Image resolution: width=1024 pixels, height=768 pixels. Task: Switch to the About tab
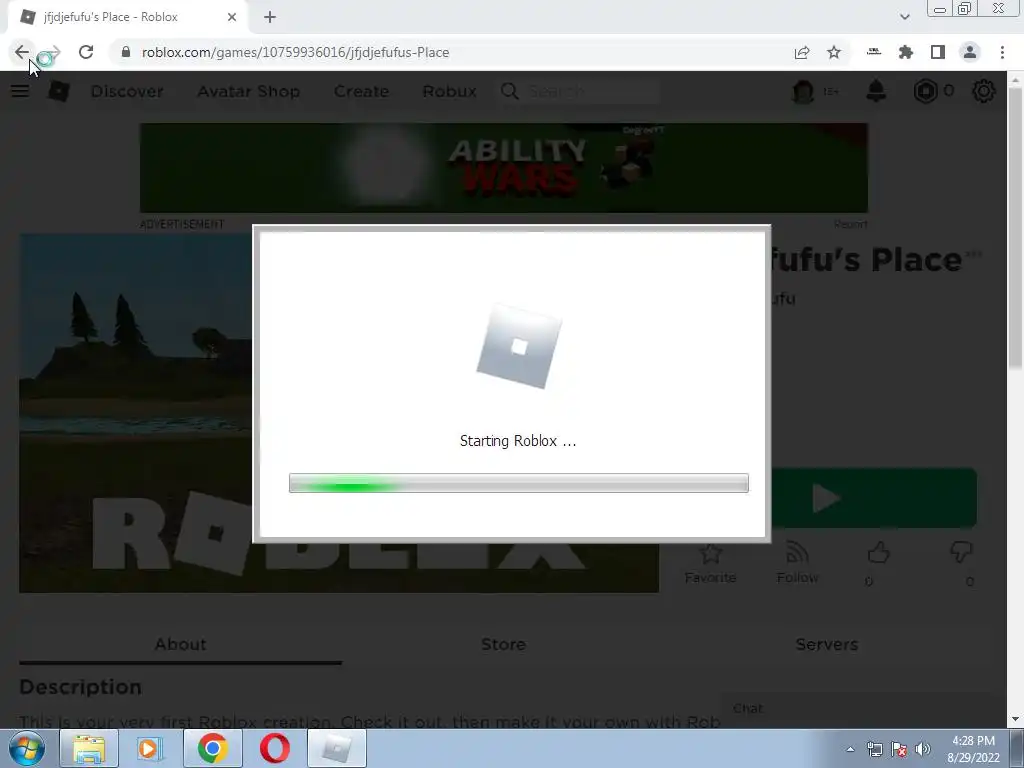180,645
